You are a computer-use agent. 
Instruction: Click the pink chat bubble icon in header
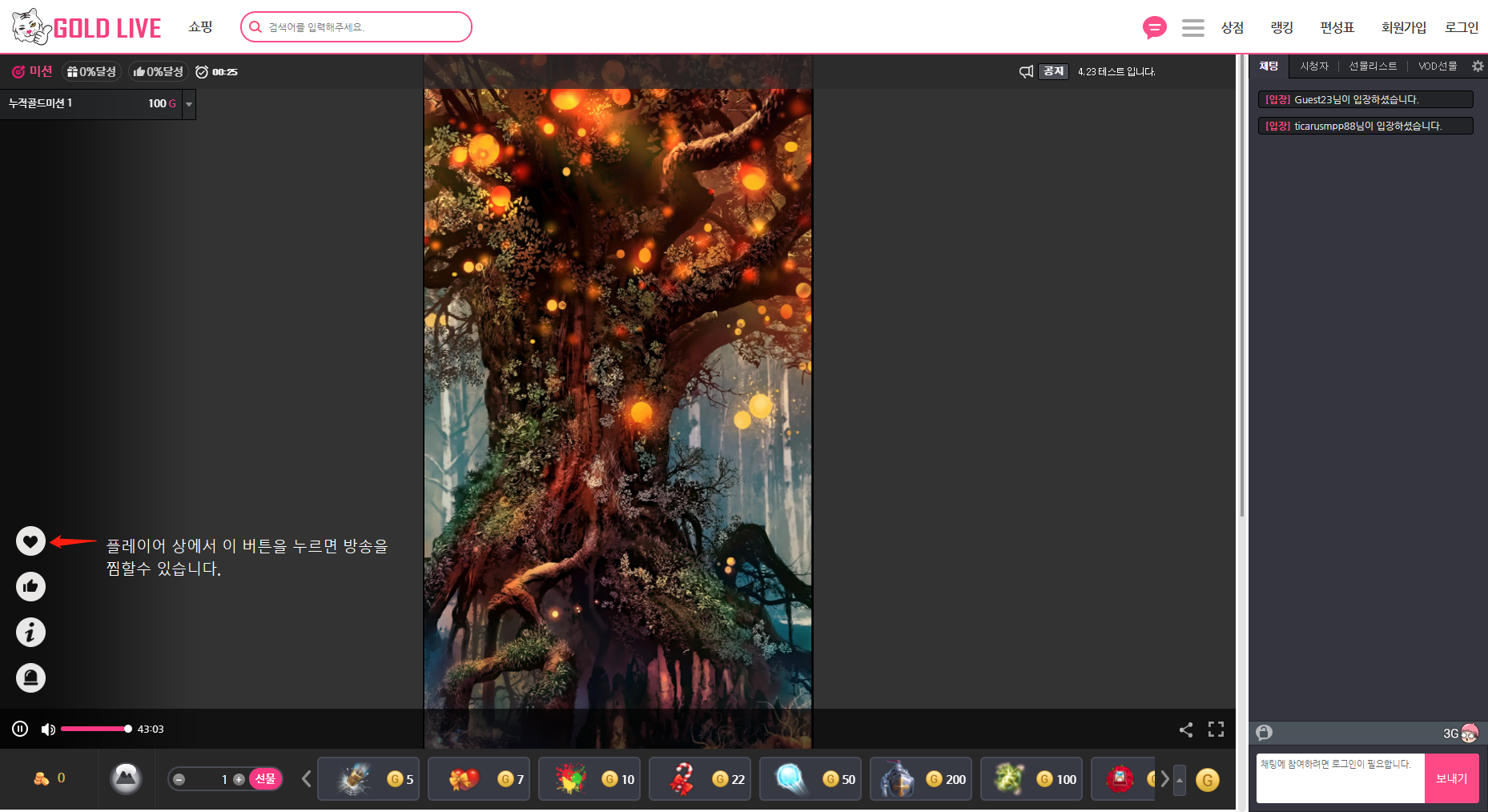[x=1154, y=28]
